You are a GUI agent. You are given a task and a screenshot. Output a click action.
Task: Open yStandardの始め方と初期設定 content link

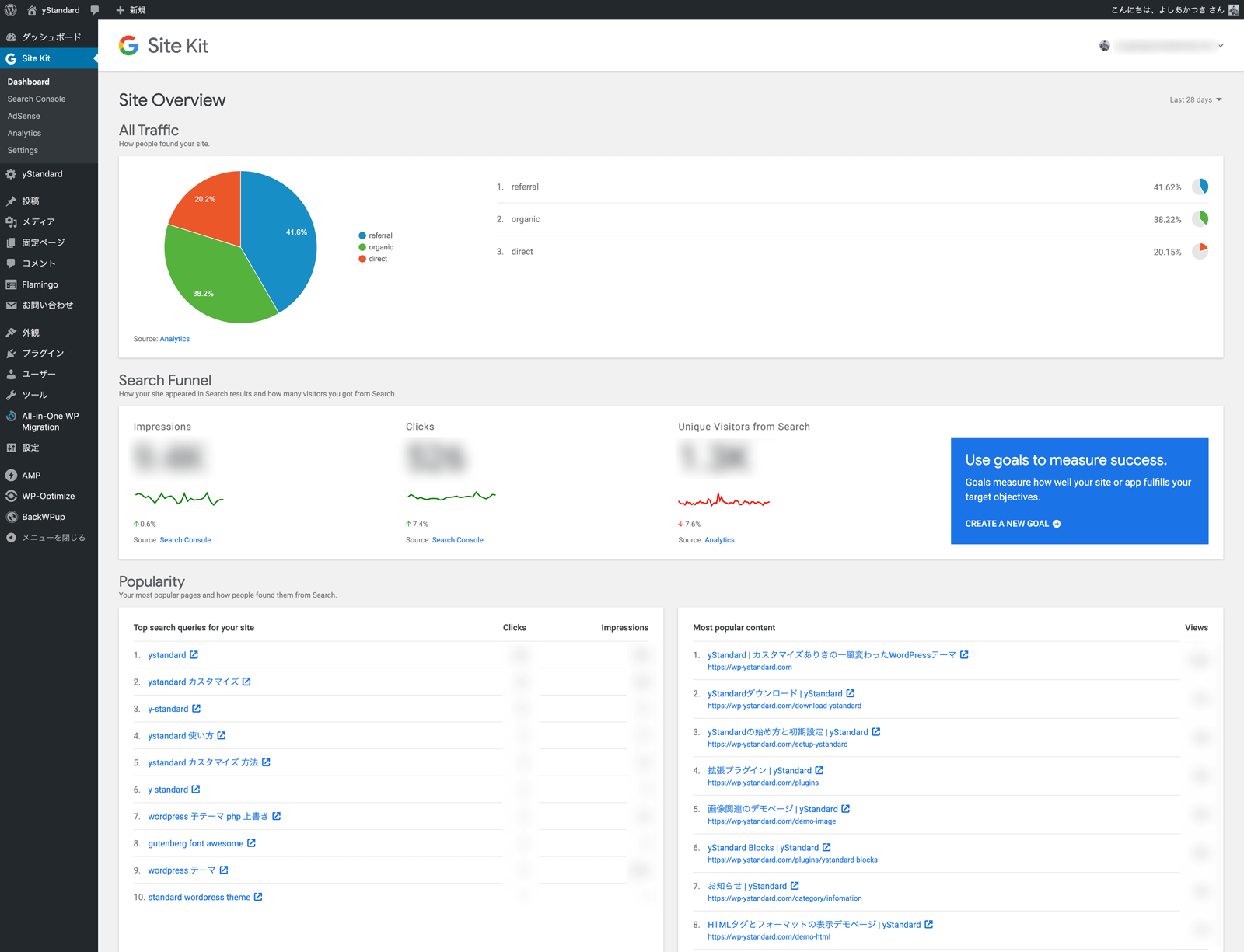[788, 732]
